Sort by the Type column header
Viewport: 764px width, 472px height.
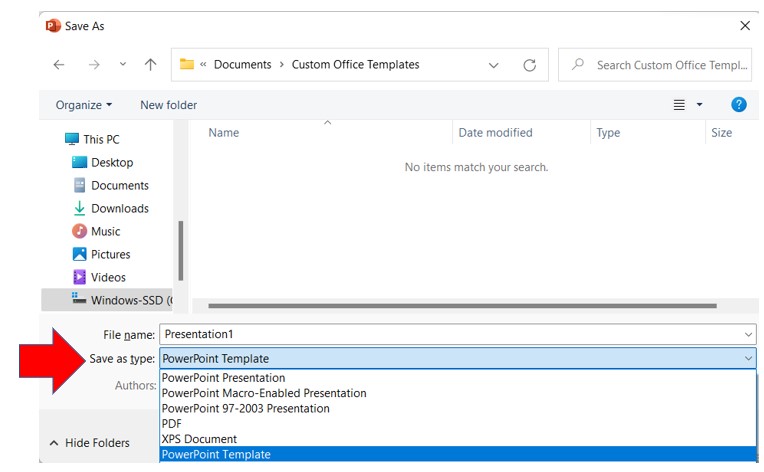(x=608, y=132)
